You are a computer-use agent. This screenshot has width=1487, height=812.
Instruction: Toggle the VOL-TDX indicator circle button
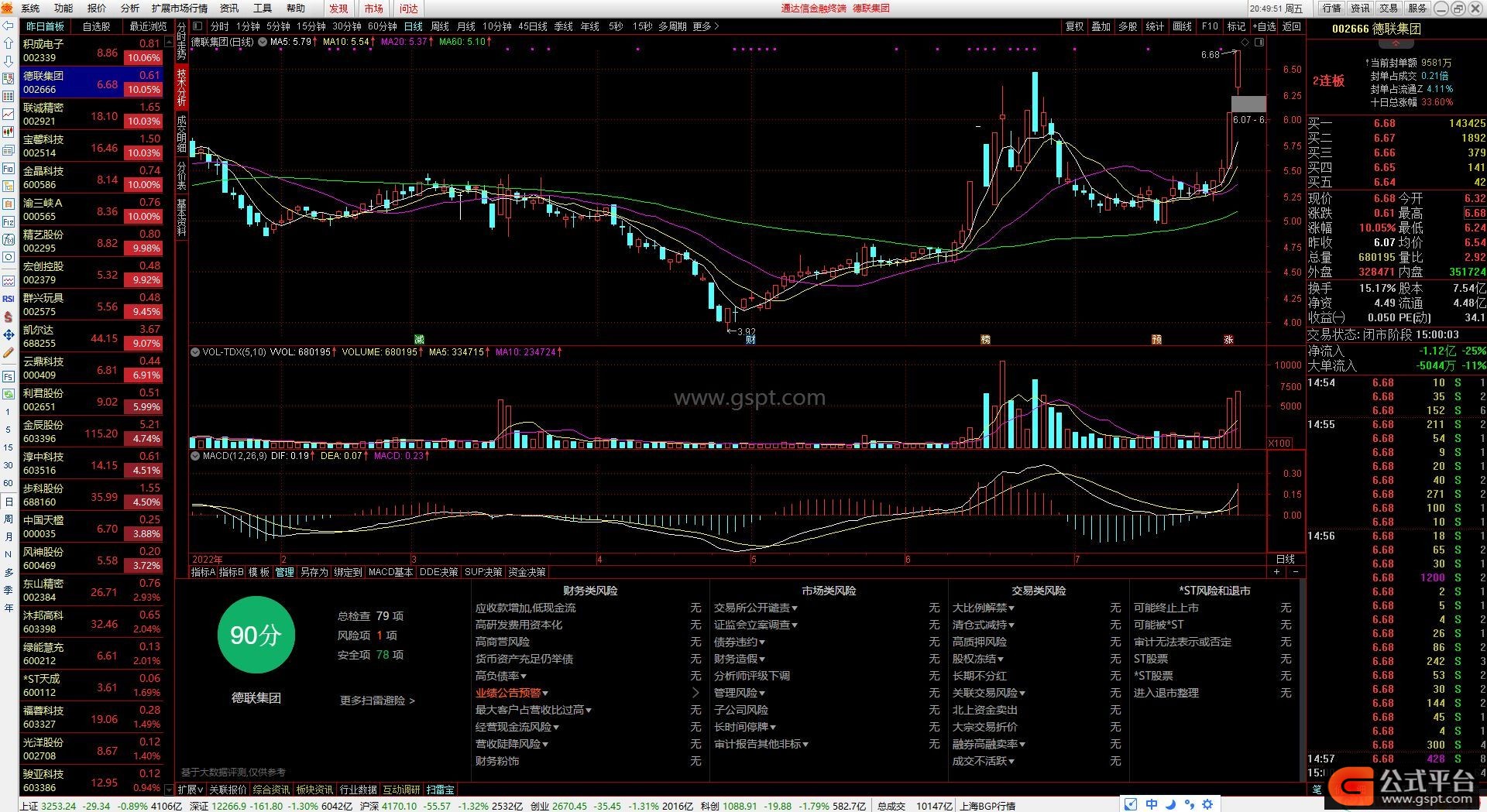(x=196, y=352)
